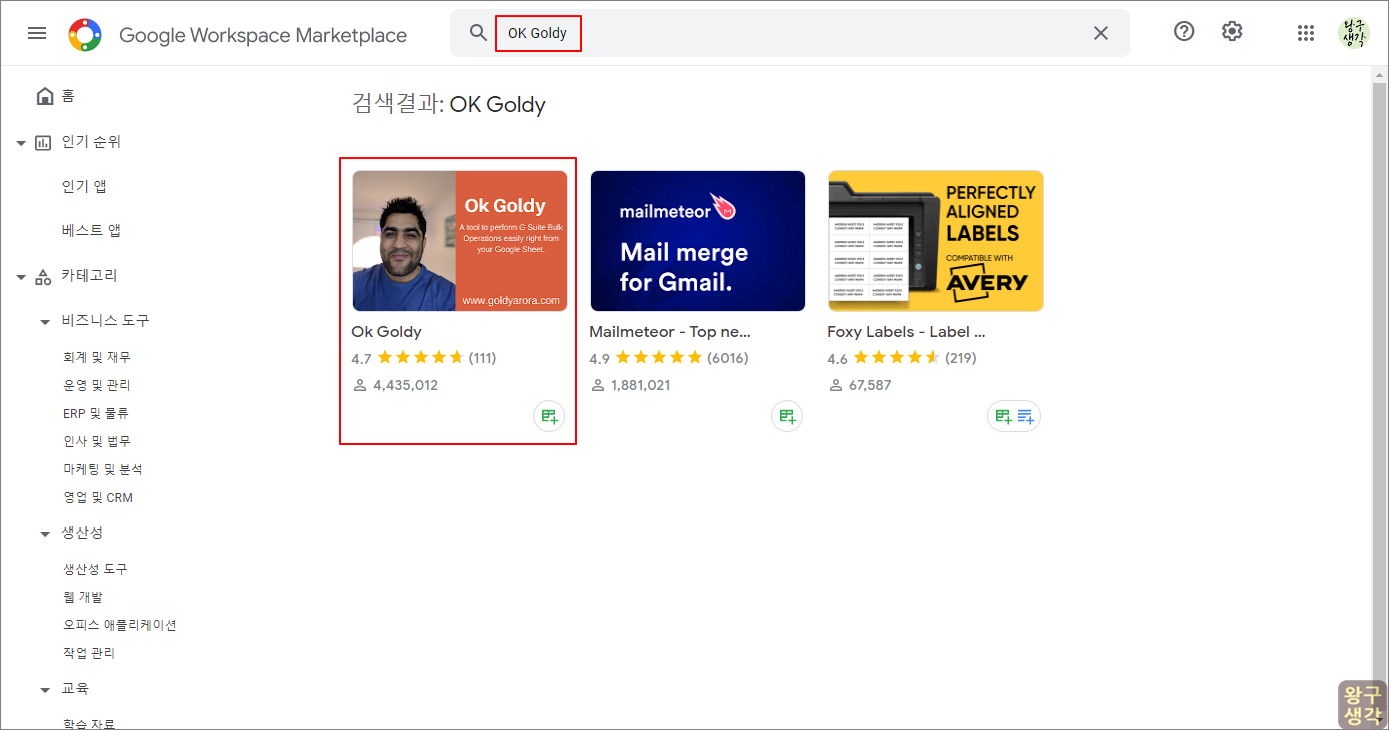Click the Sheets add-on icon under Ok Goldy
This screenshot has width=1389, height=730.
click(x=549, y=416)
